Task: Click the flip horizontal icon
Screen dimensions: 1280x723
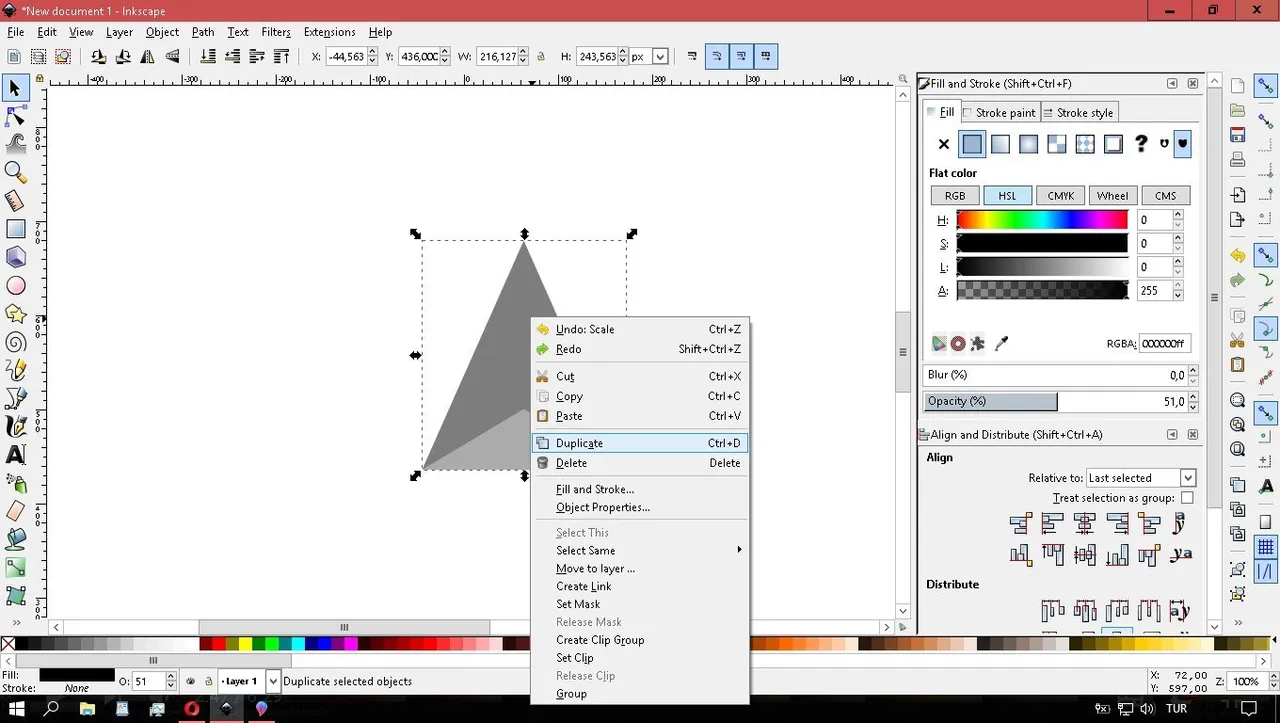Action: click(x=148, y=57)
